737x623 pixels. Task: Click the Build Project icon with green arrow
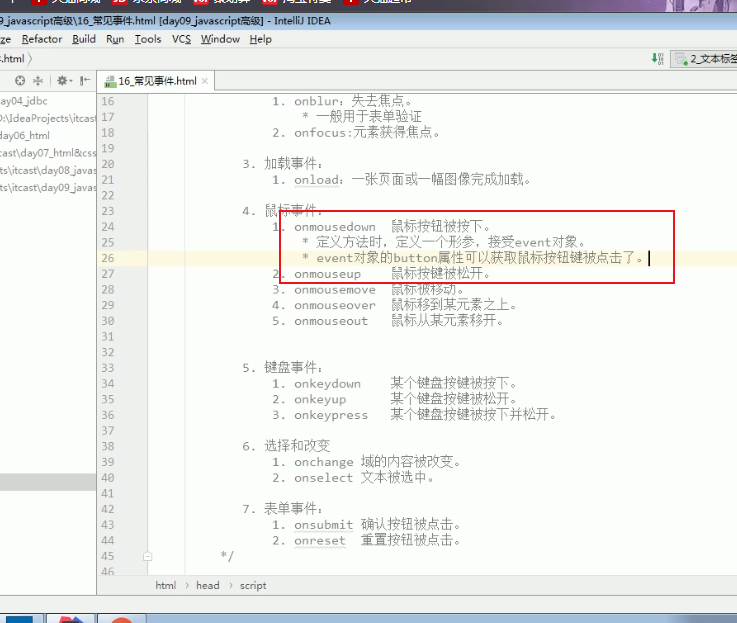click(657, 59)
